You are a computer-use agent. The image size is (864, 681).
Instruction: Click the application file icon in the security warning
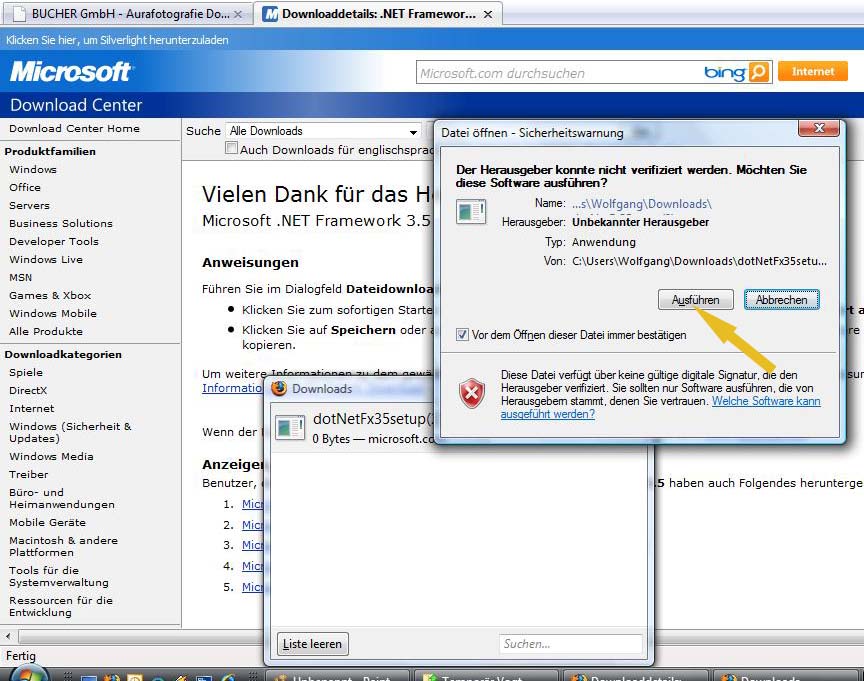coord(471,212)
